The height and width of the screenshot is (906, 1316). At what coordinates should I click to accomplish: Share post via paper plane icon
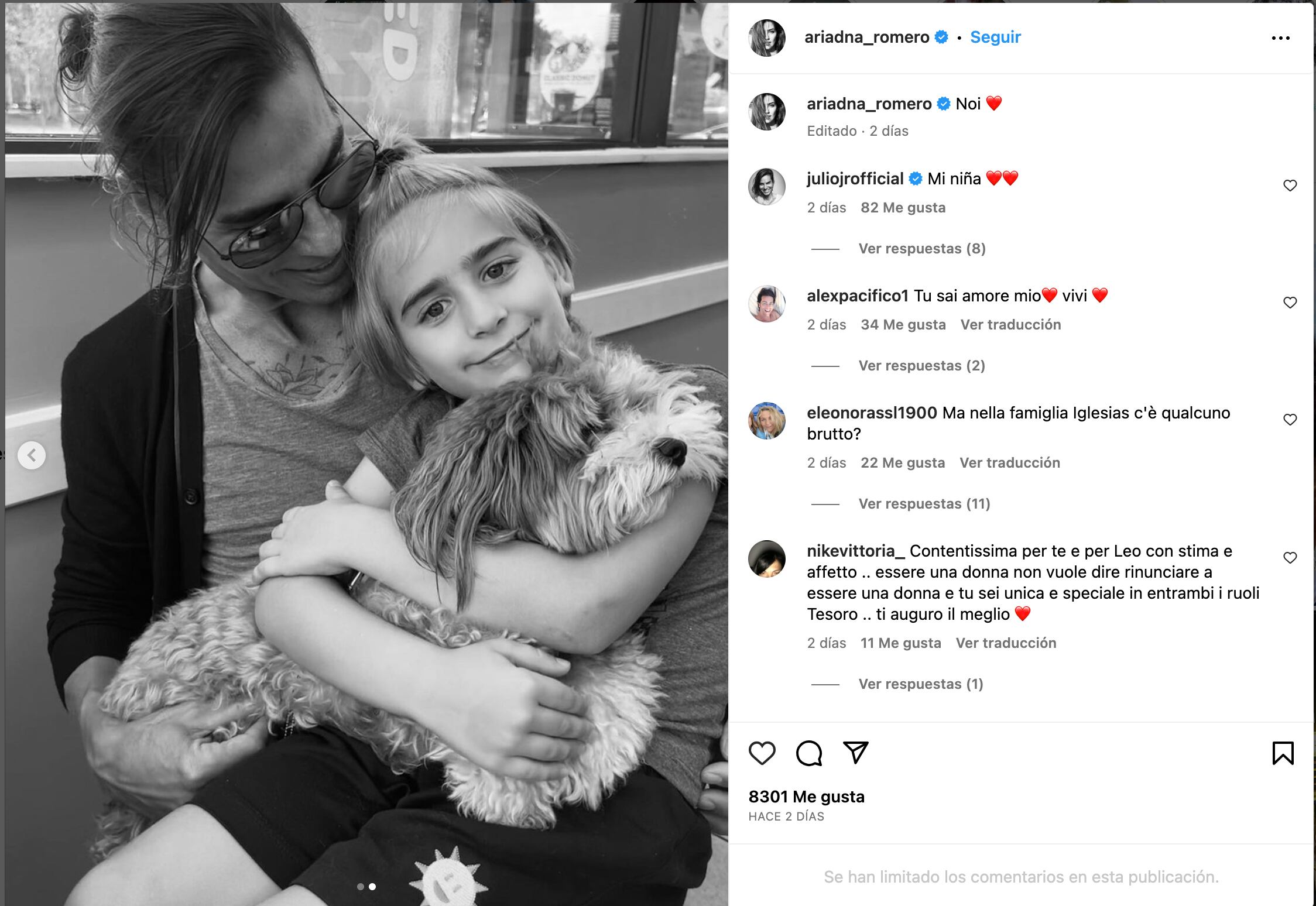coord(855,753)
